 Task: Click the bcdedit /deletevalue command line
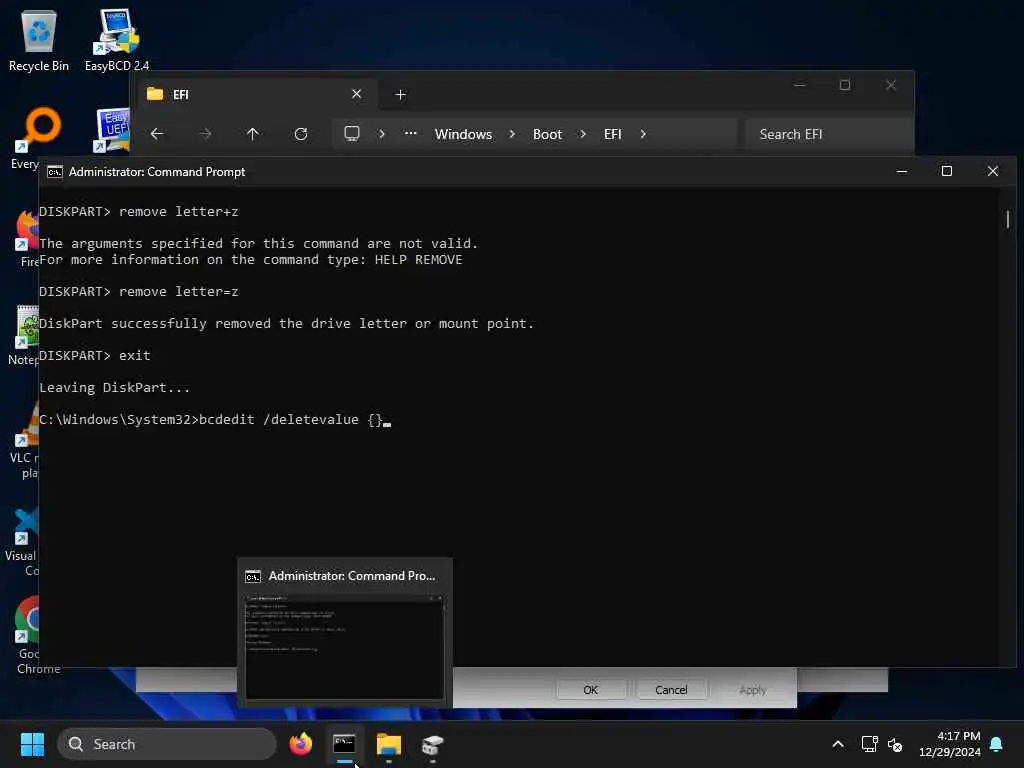pos(216,419)
